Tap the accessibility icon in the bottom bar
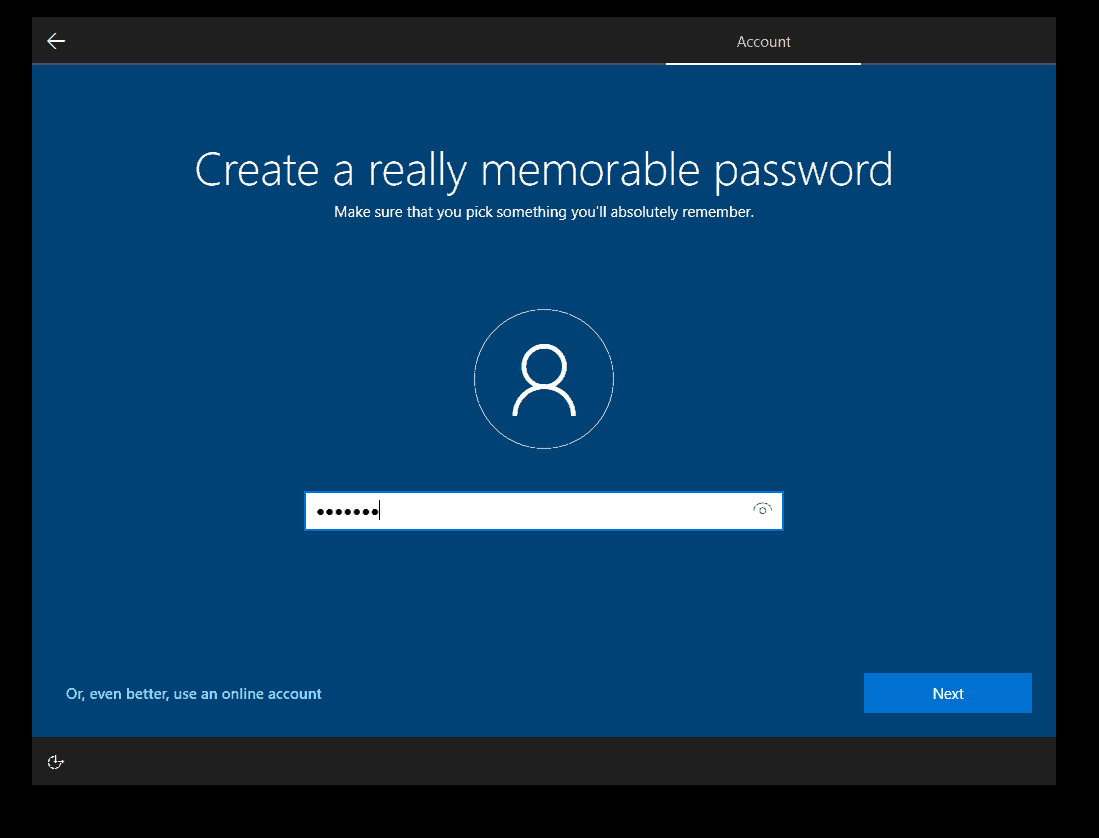The image size is (1099, 838). coord(55,762)
